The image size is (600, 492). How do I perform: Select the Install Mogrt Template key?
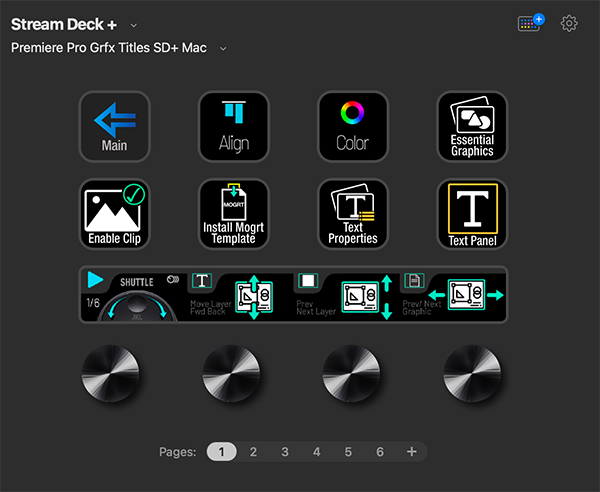(x=234, y=214)
